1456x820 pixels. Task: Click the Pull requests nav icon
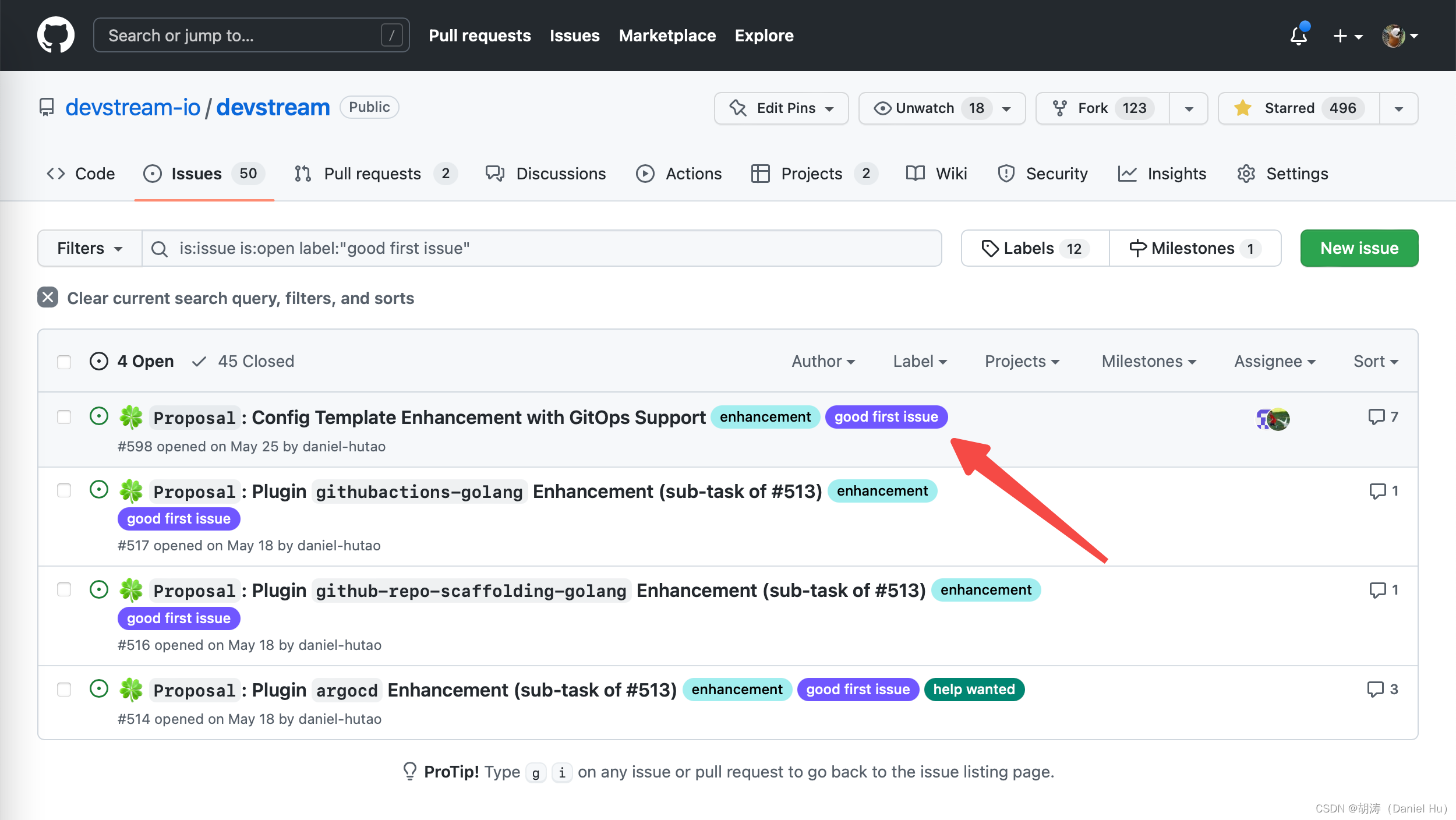click(x=302, y=174)
